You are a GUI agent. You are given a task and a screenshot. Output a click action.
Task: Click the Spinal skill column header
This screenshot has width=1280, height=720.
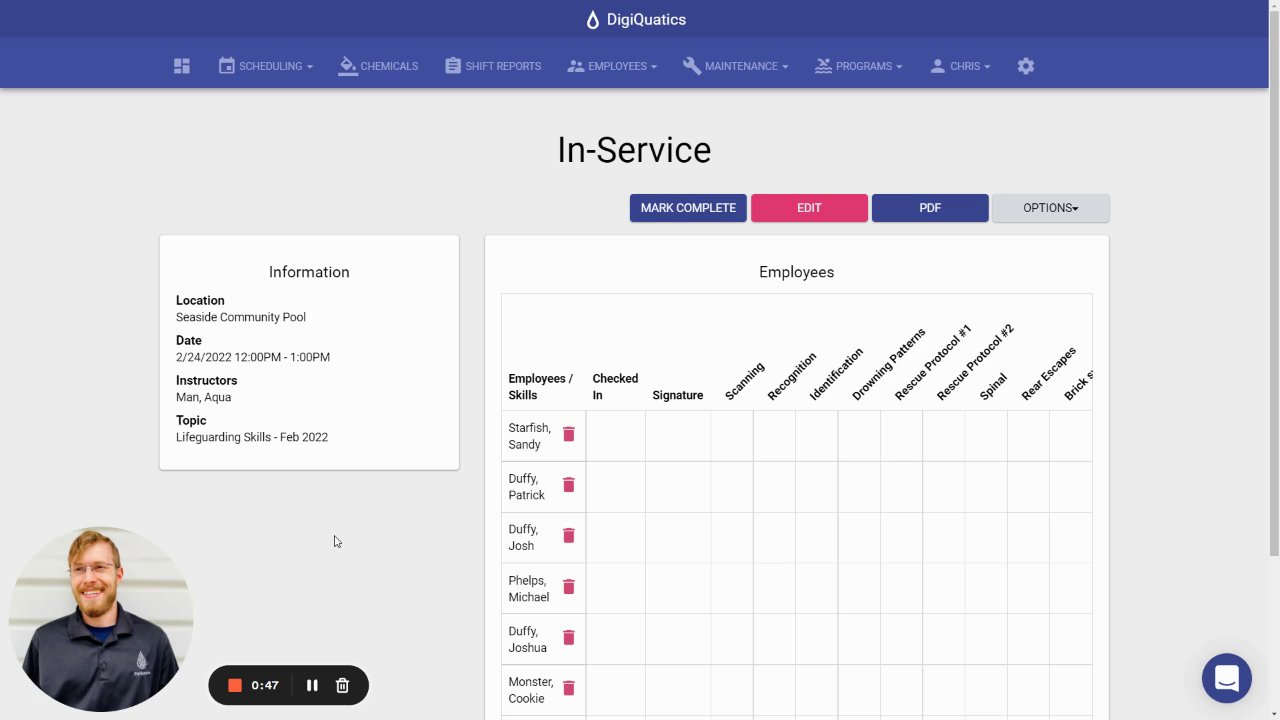click(x=993, y=386)
